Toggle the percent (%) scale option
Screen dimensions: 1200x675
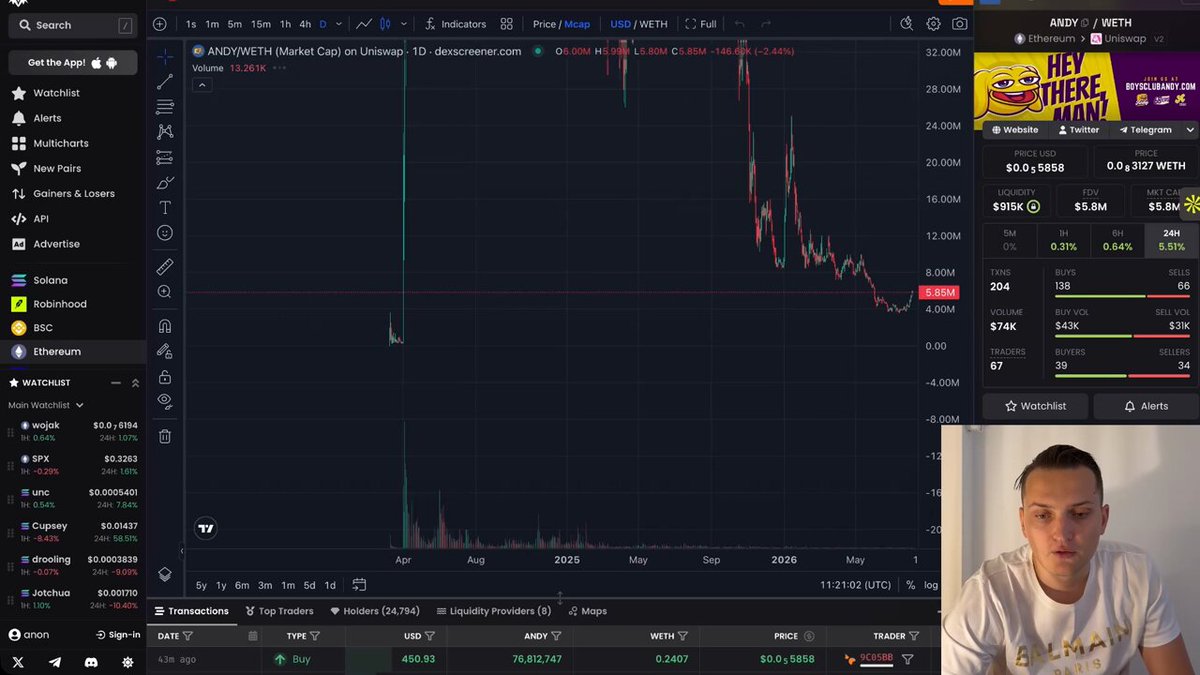[x=910, y=585]
